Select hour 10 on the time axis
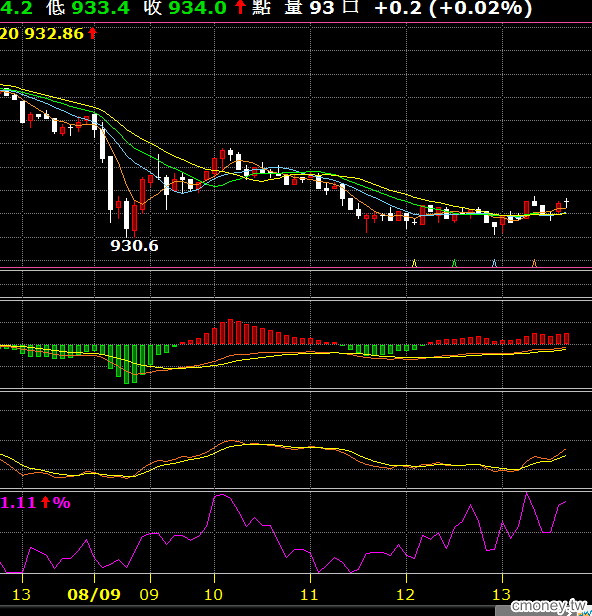The image size is (592, 616). pos(213,594)
